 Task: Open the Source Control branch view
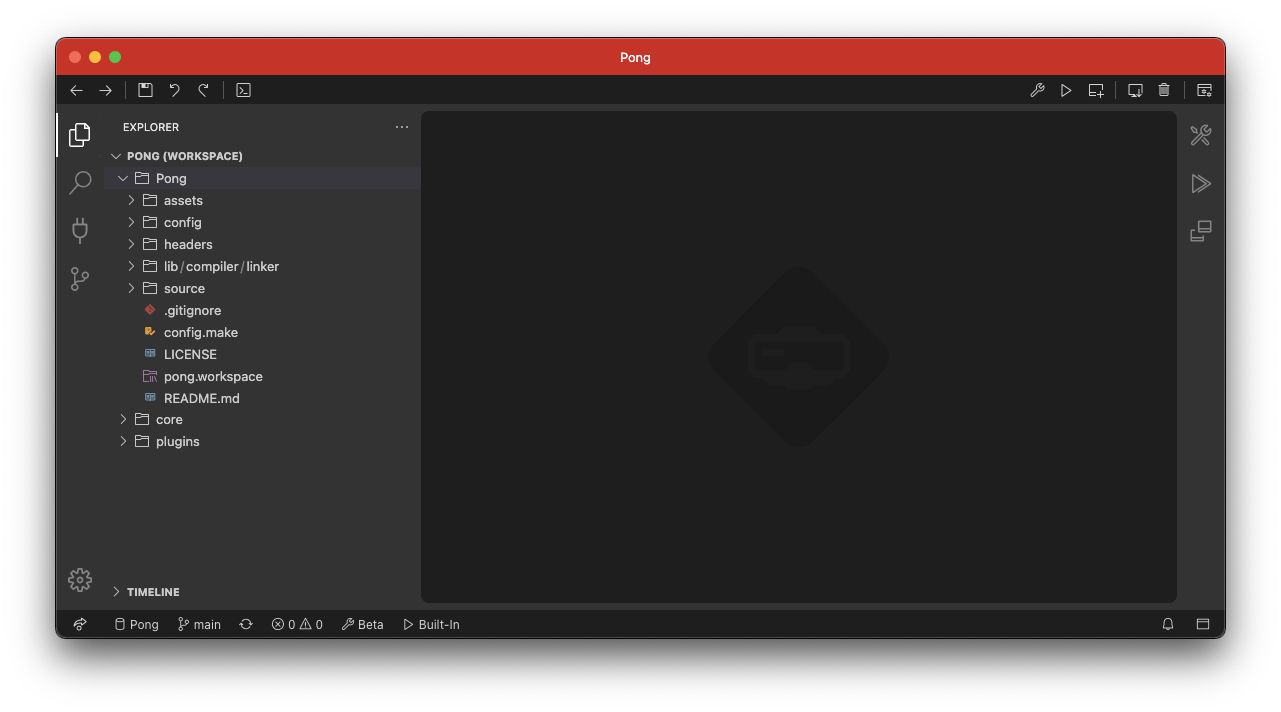(x=80, y=279)
